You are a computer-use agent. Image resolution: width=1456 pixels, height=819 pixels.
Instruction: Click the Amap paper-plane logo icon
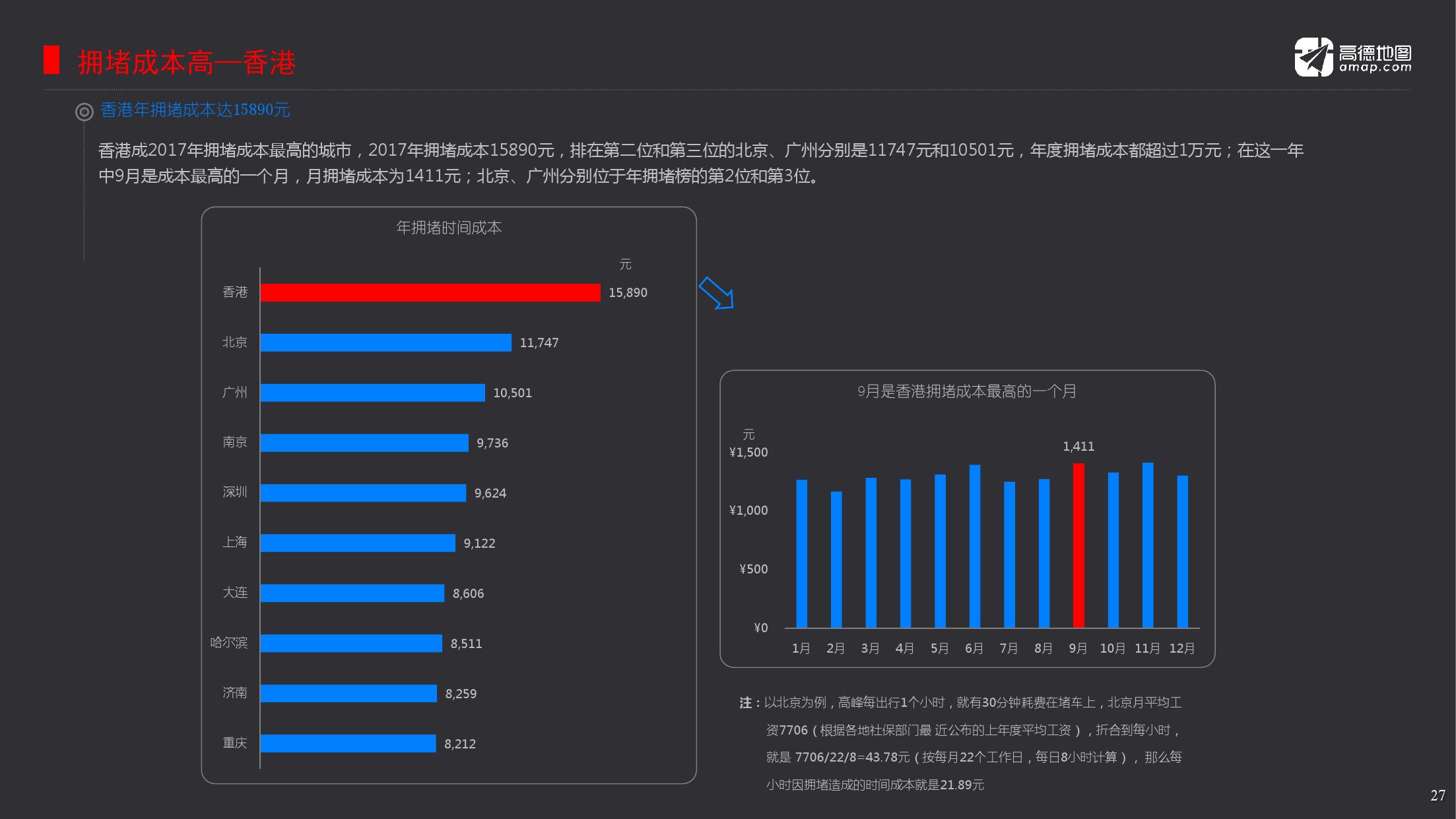pos(1313,57)
